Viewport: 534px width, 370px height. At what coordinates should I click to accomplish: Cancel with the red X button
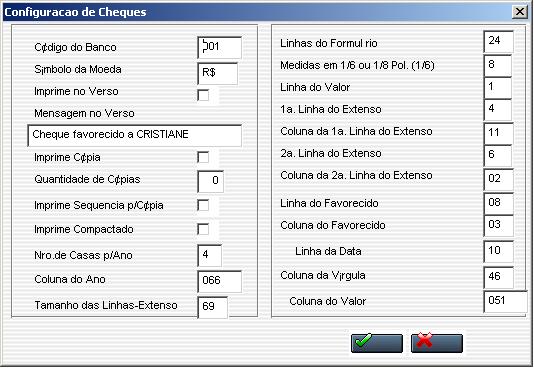(x=437, y=343)
